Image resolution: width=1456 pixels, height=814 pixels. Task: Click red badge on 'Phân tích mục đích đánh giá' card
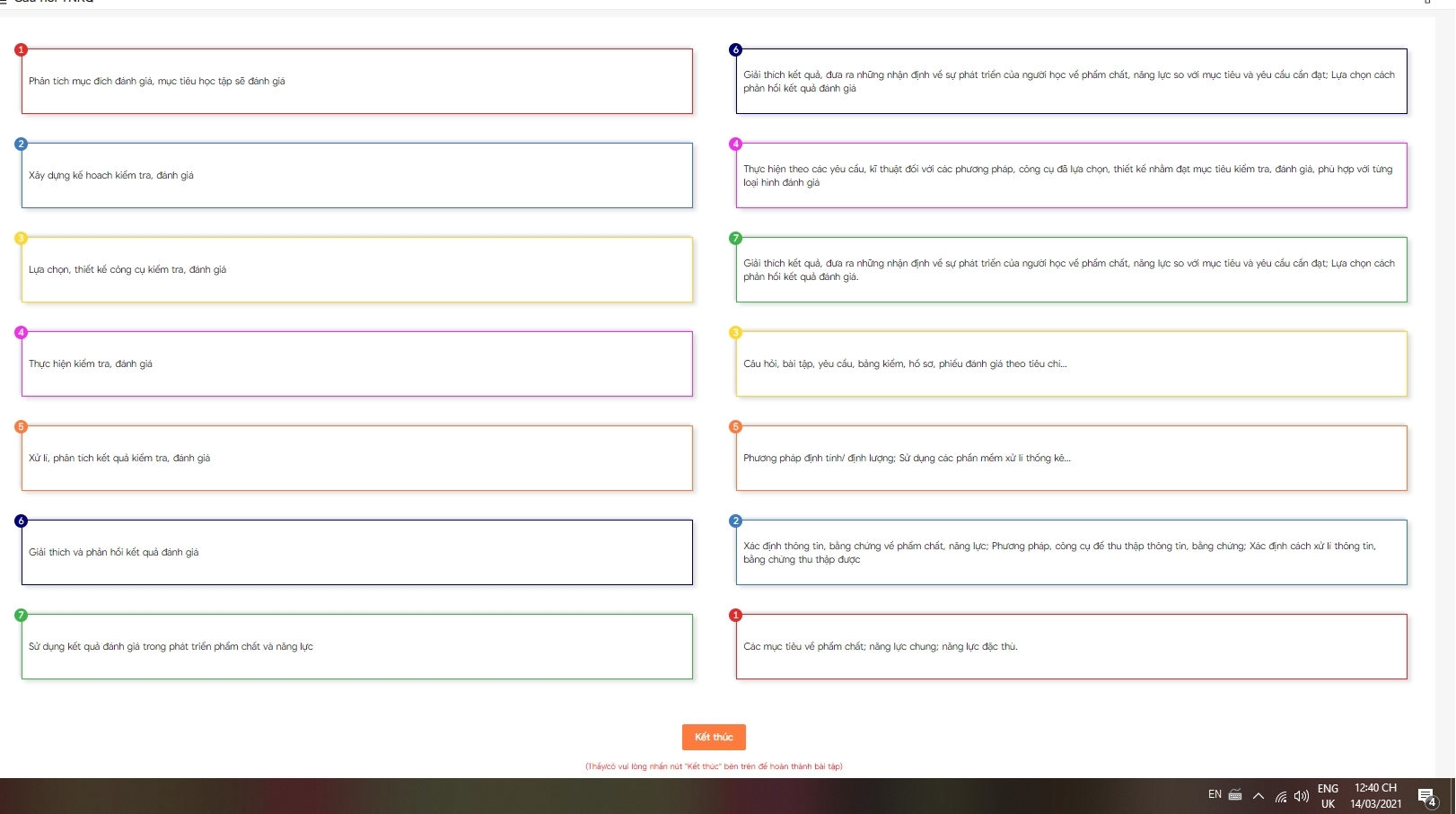[22, 49]
